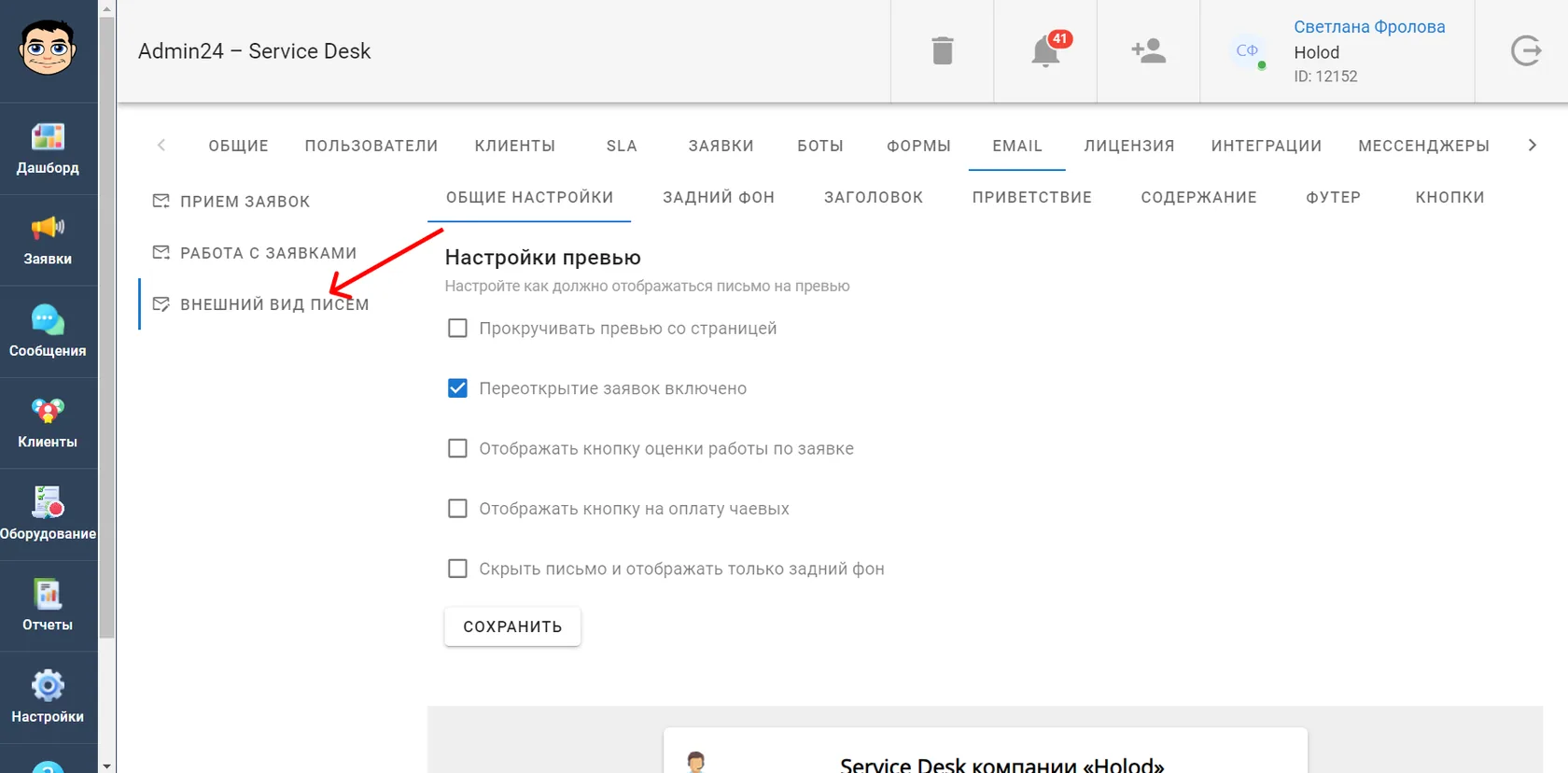The image size is (1568, 773).
Task: Switch to the ОБЩИЕ settings tab
Action: [x=238, y=146]
